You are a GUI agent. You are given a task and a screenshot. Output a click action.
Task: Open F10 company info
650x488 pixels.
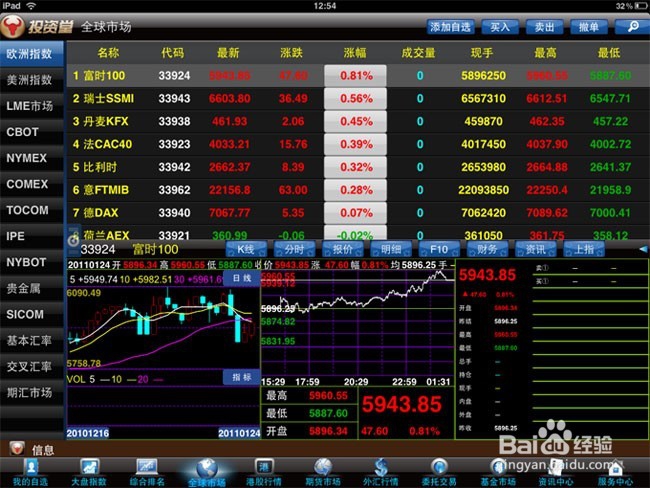click(439, 249)
